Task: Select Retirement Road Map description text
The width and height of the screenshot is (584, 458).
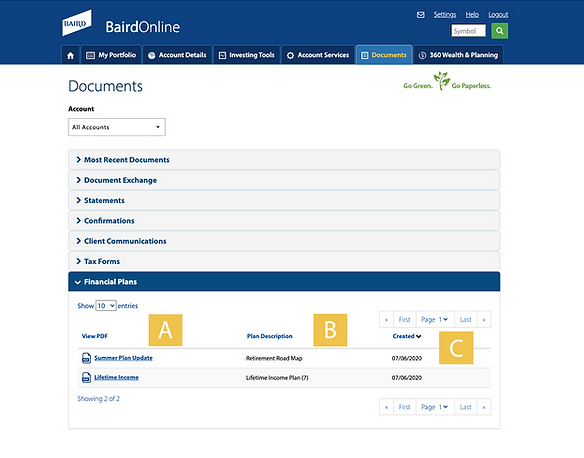Action: tap(274, 358)
